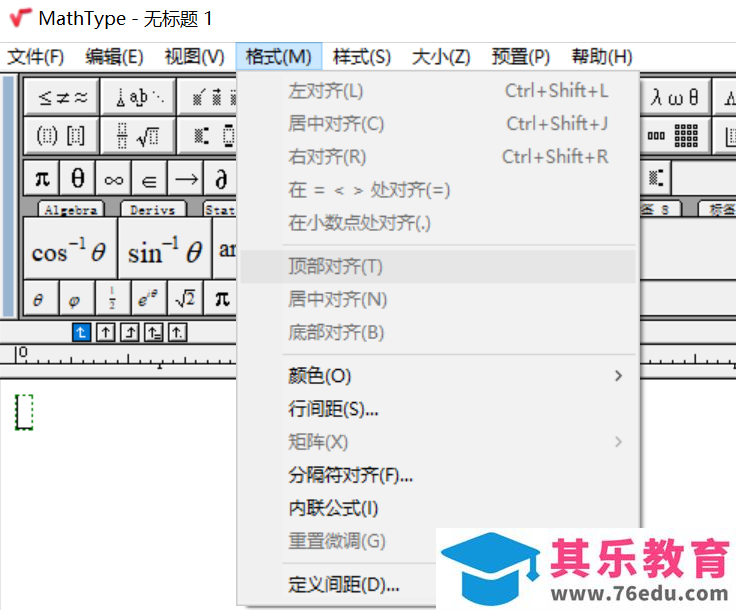Insert the pi symbol from small bar
The image size is (736, 610).
click(41, 178)
